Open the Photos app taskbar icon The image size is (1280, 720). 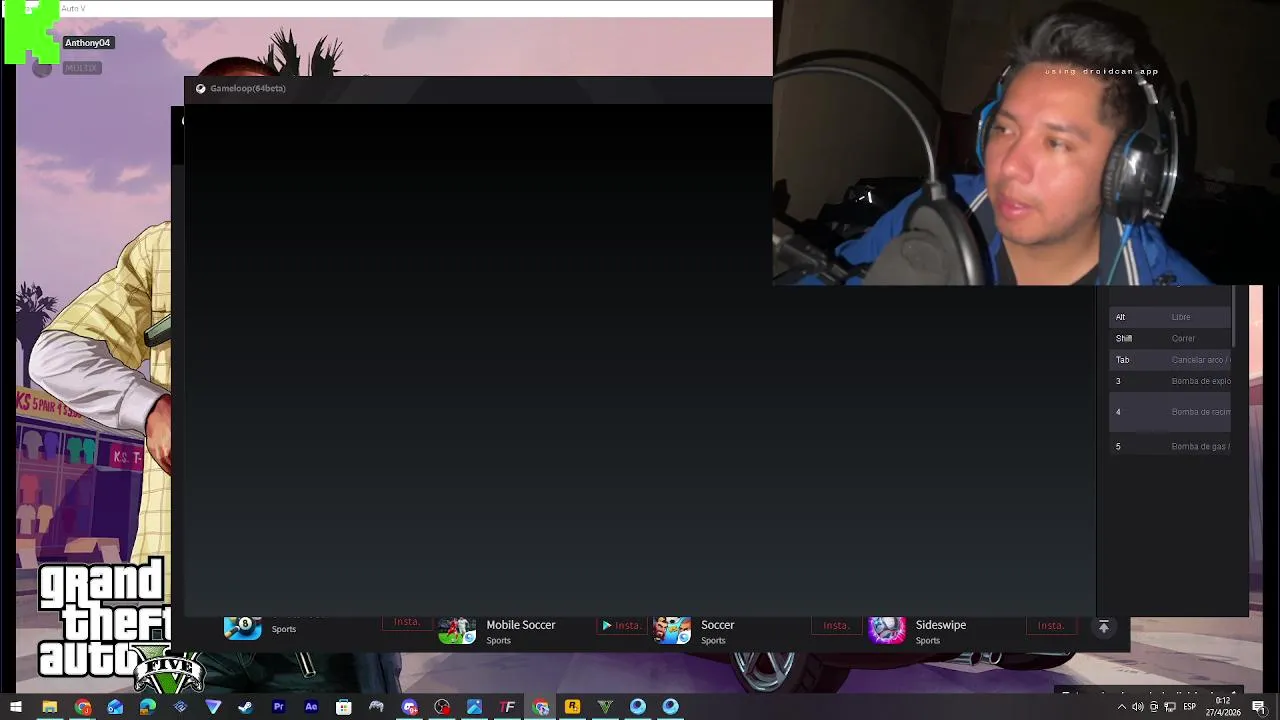474,707
